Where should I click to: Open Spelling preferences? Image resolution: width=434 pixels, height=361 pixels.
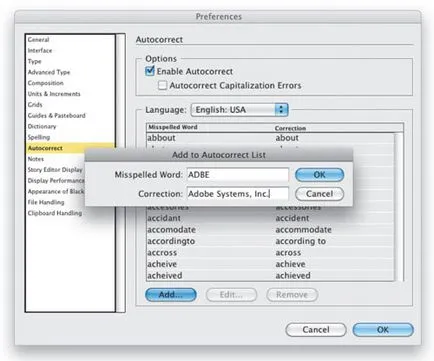click(x=70, y=137)
